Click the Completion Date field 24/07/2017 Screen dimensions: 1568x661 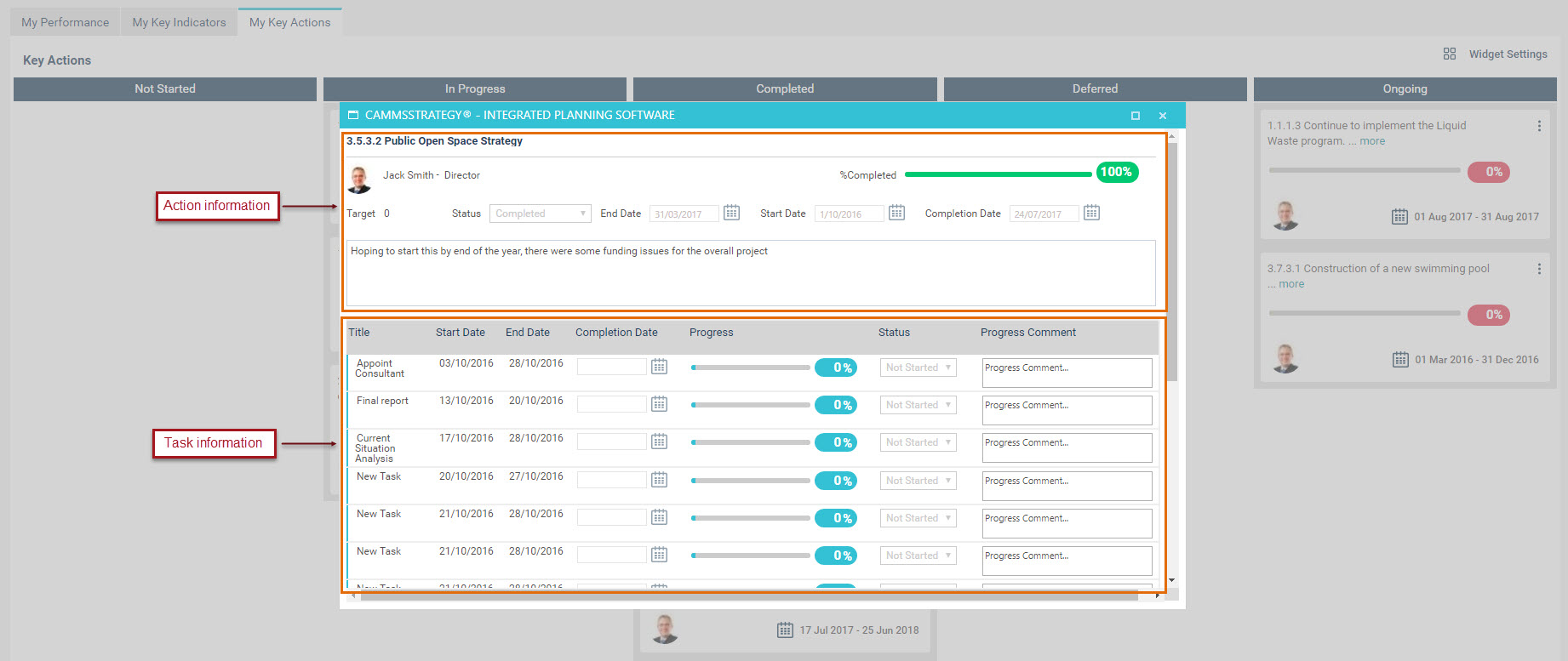point(1044,214)
